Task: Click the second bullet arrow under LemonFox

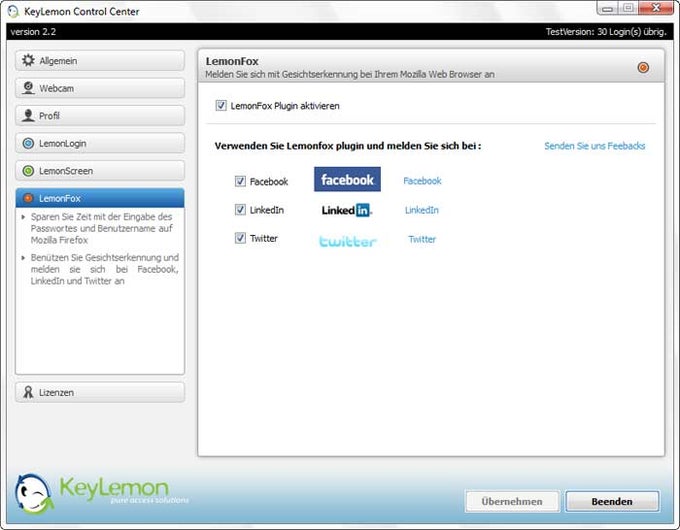Action: click(x=23, y=258)
